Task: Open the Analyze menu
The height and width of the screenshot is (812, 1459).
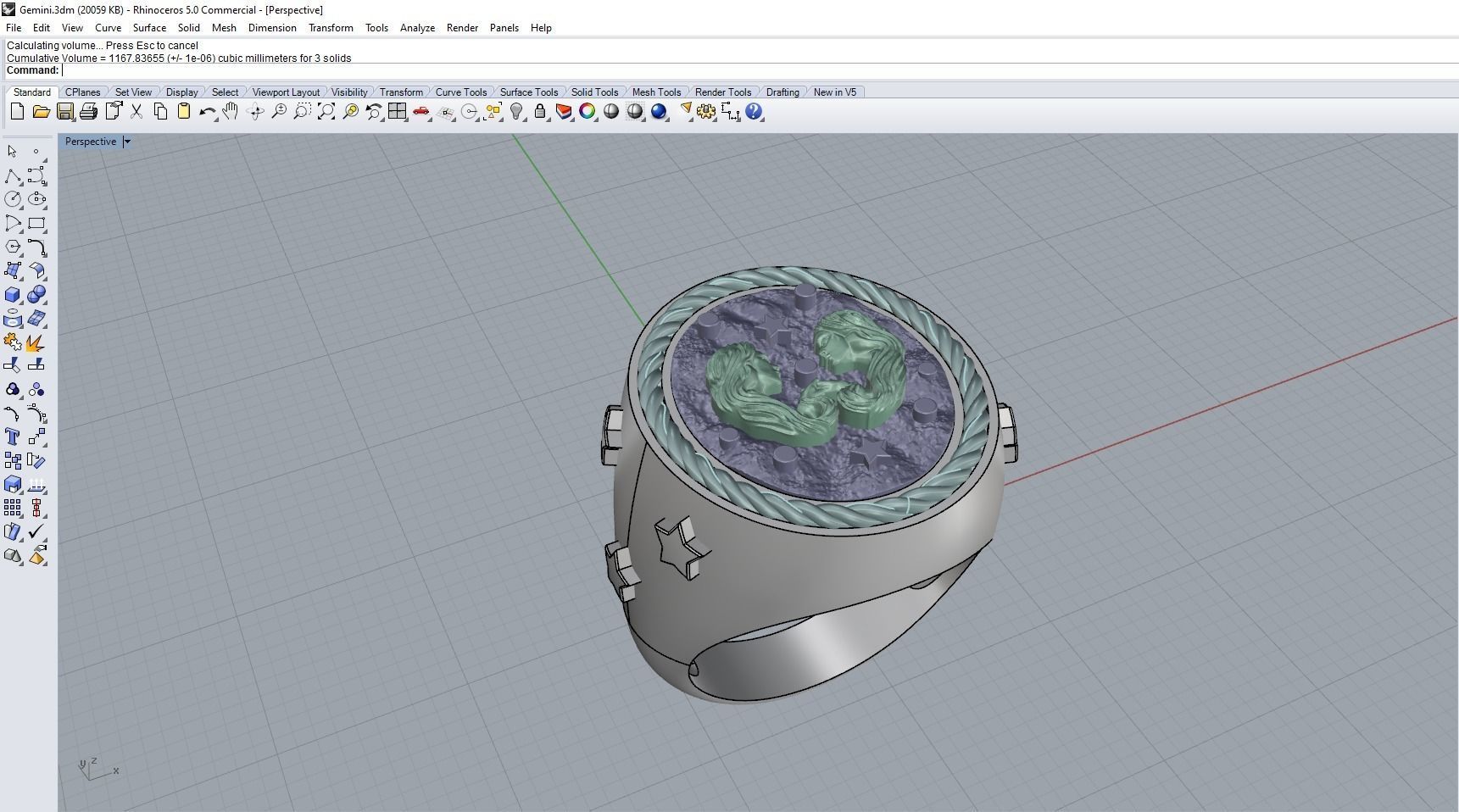Action: pos(417,28)
